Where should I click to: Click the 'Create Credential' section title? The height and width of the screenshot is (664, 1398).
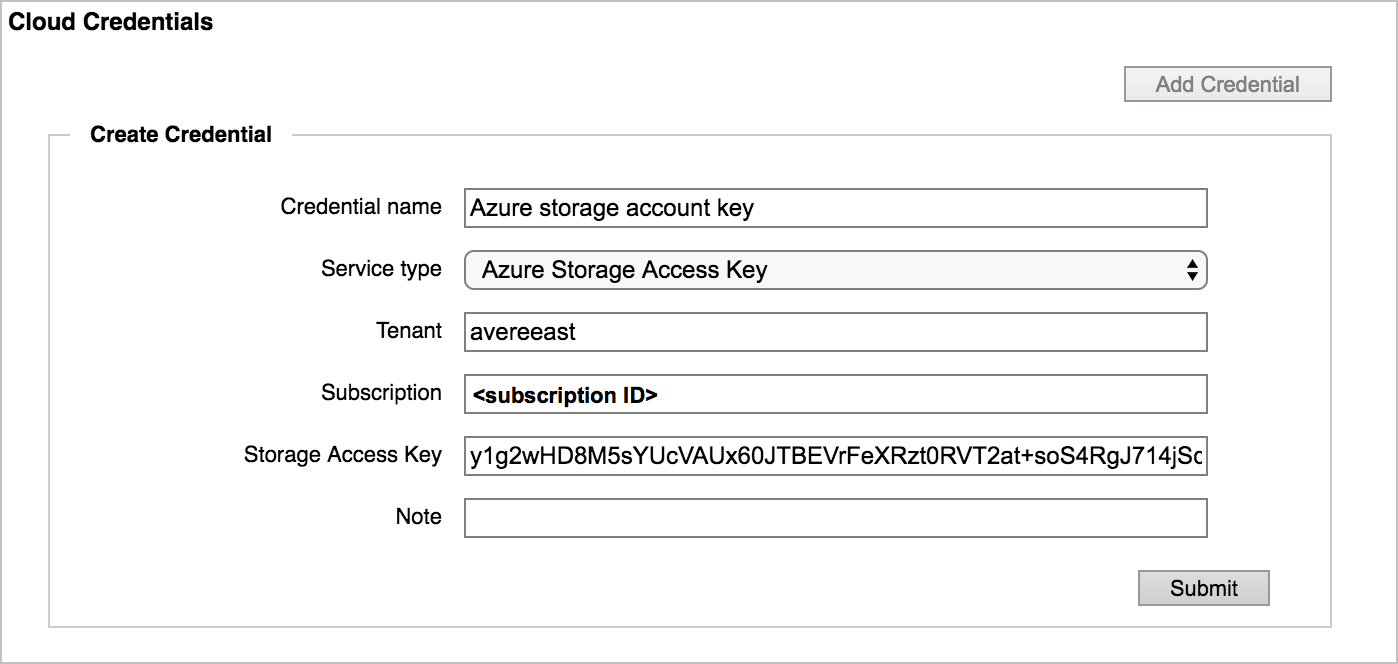pyautogui.click(x=181, y=135)
